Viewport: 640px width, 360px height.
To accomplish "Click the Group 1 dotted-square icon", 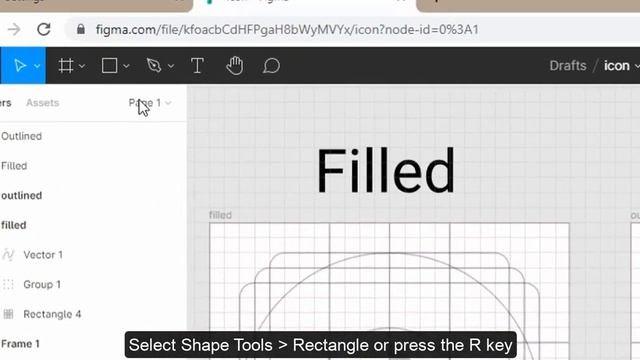I will [8, 284].
